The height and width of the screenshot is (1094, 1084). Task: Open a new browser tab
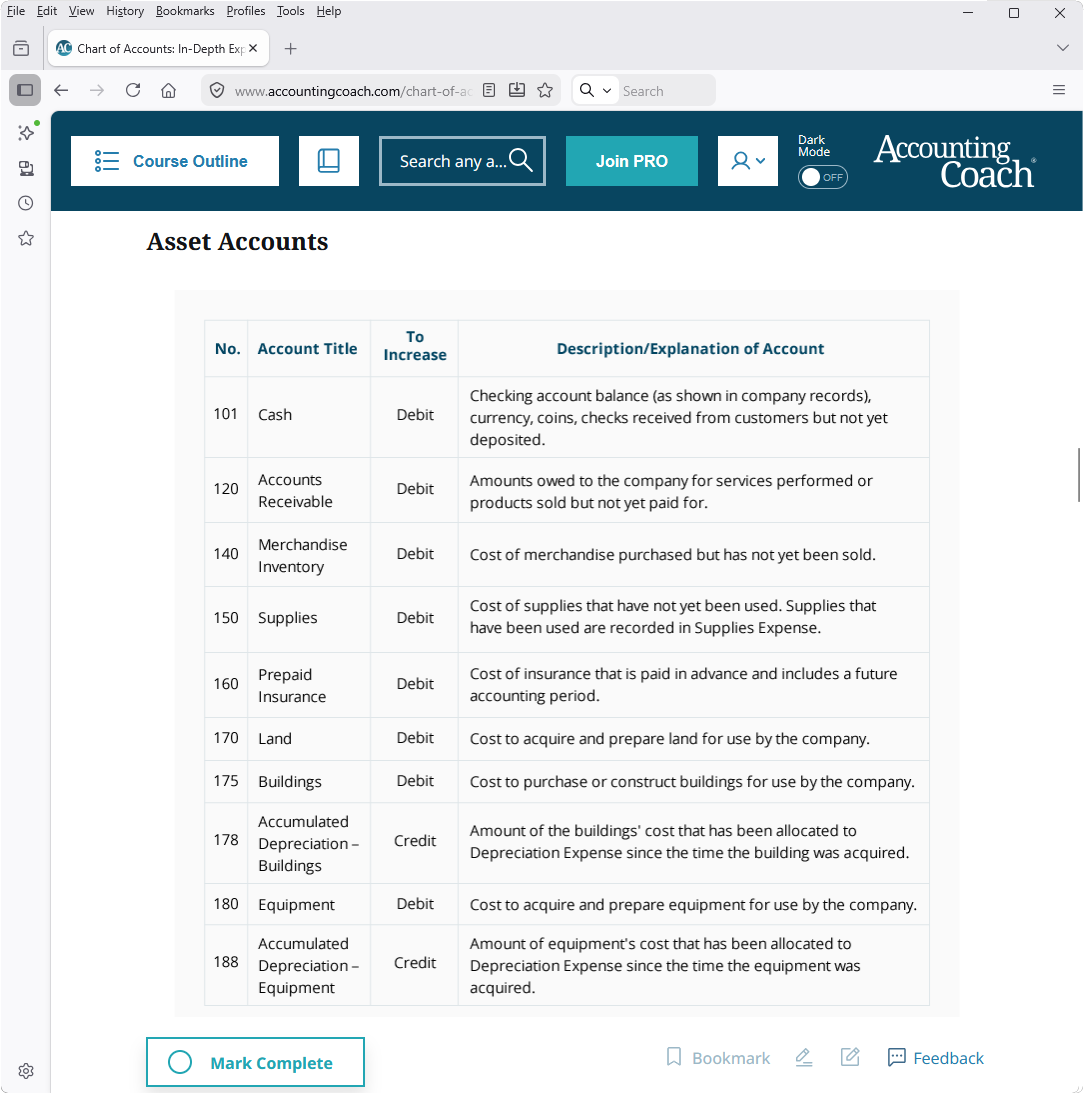point(291,48)
